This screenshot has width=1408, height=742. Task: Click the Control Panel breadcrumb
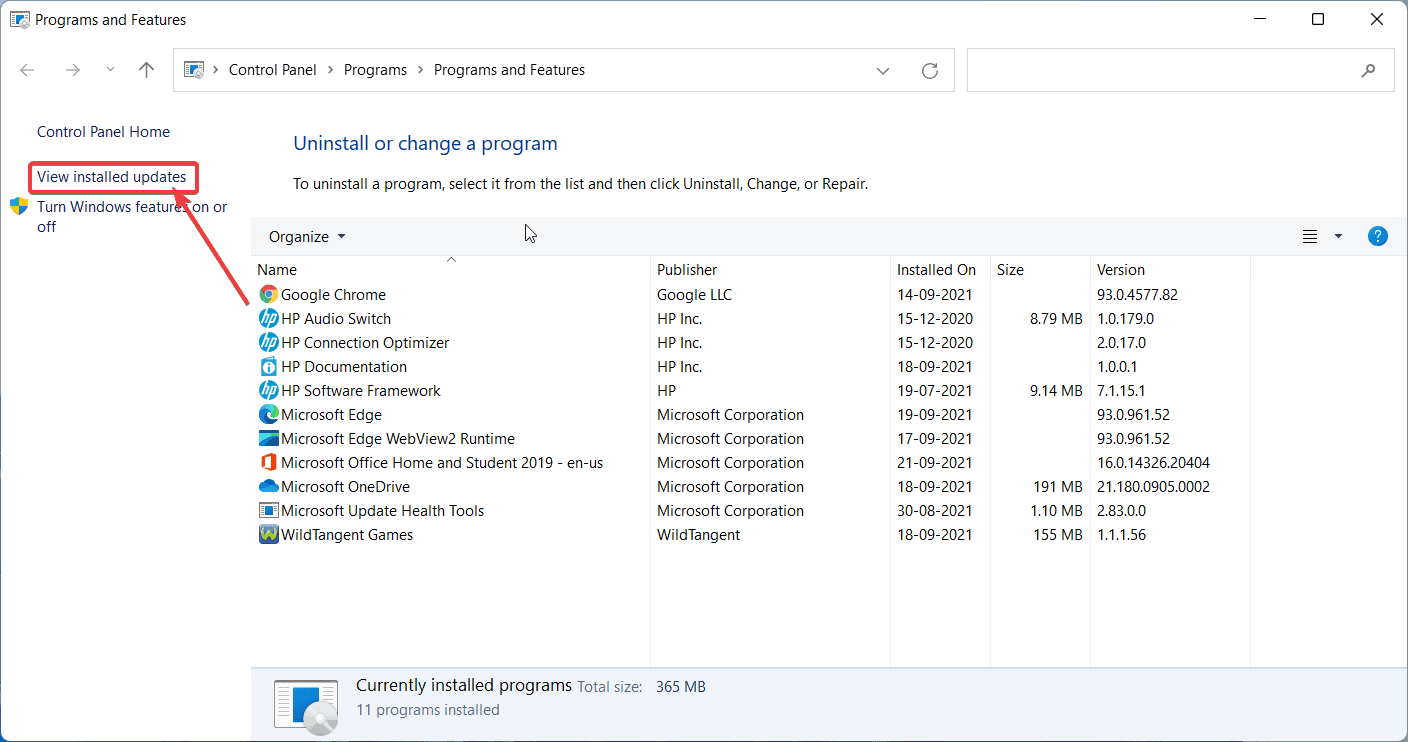272,70
